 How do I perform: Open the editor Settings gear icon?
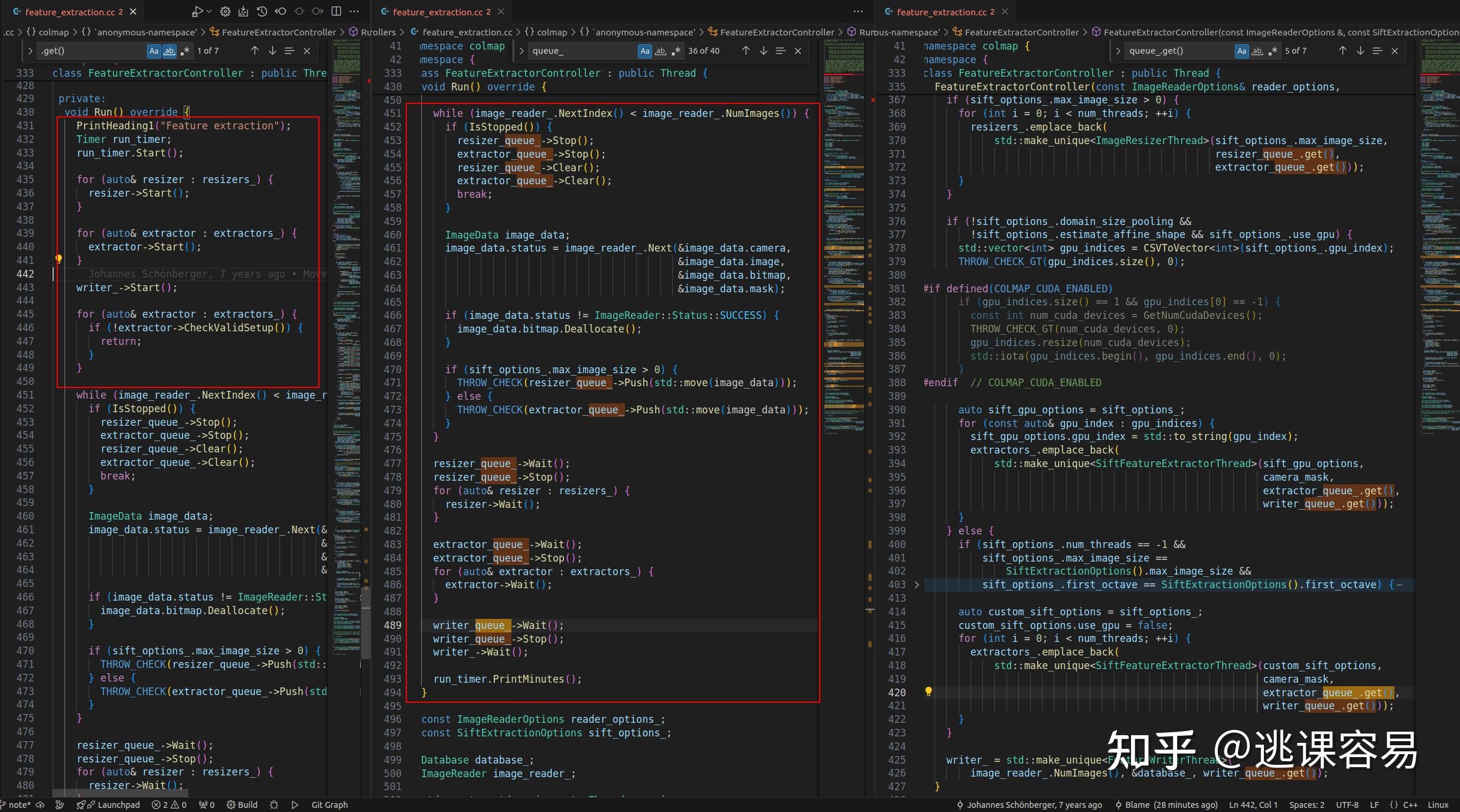pos(225,11)
